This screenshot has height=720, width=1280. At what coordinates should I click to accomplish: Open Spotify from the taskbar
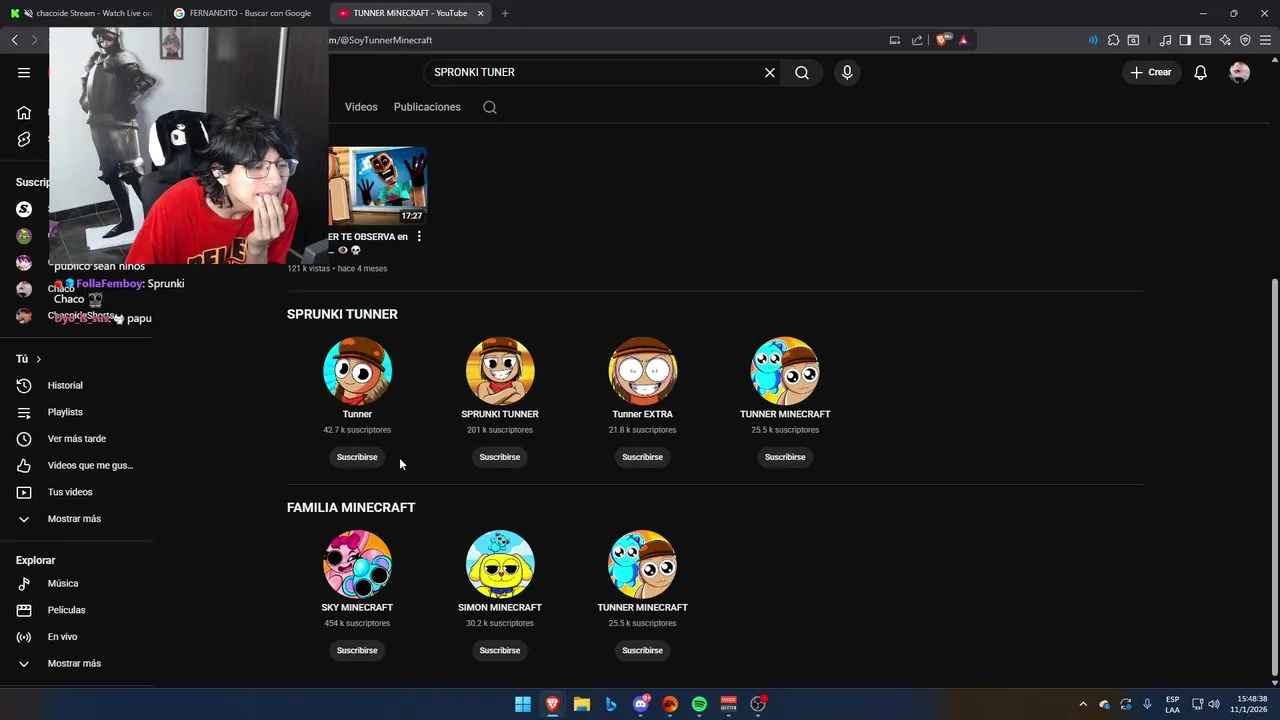point(699,704)
